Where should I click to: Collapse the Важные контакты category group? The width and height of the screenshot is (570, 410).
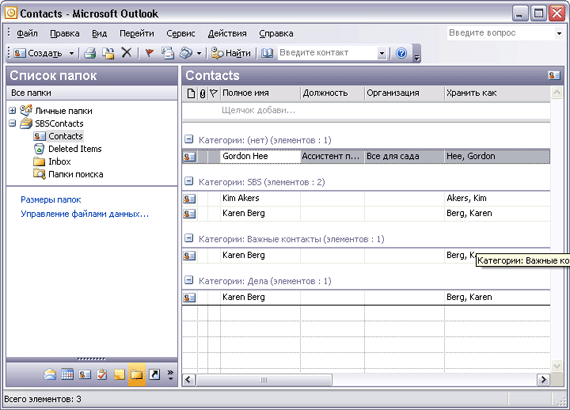189,238
